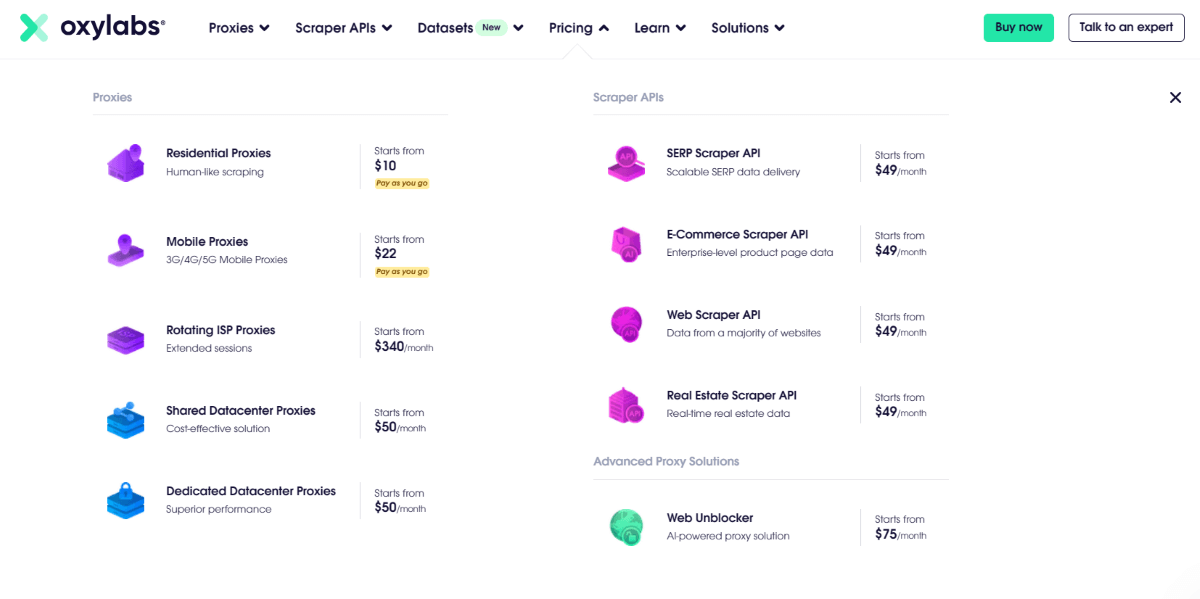Viewport: 1200px width, 599px height.
Task: Open the Web Unblocker link
Action: pos(709,518)
